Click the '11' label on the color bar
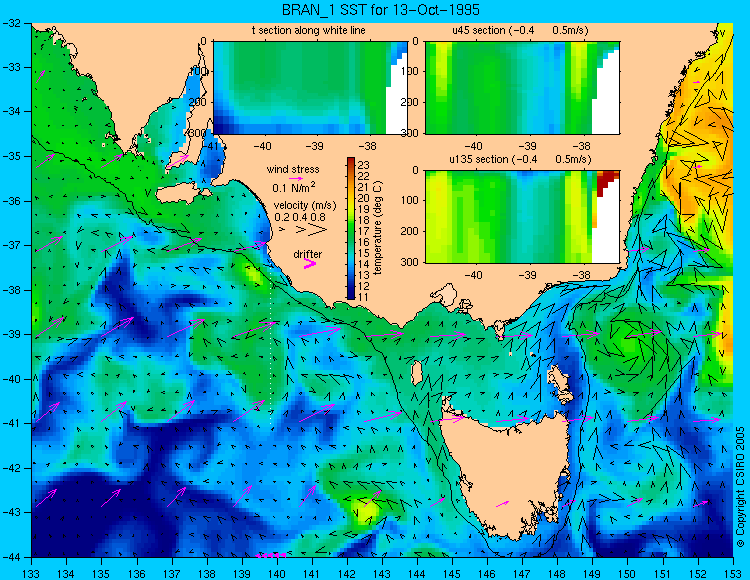The height and width of the screenshot is (580, 750). pyautogui.click(x=363, y=297)
